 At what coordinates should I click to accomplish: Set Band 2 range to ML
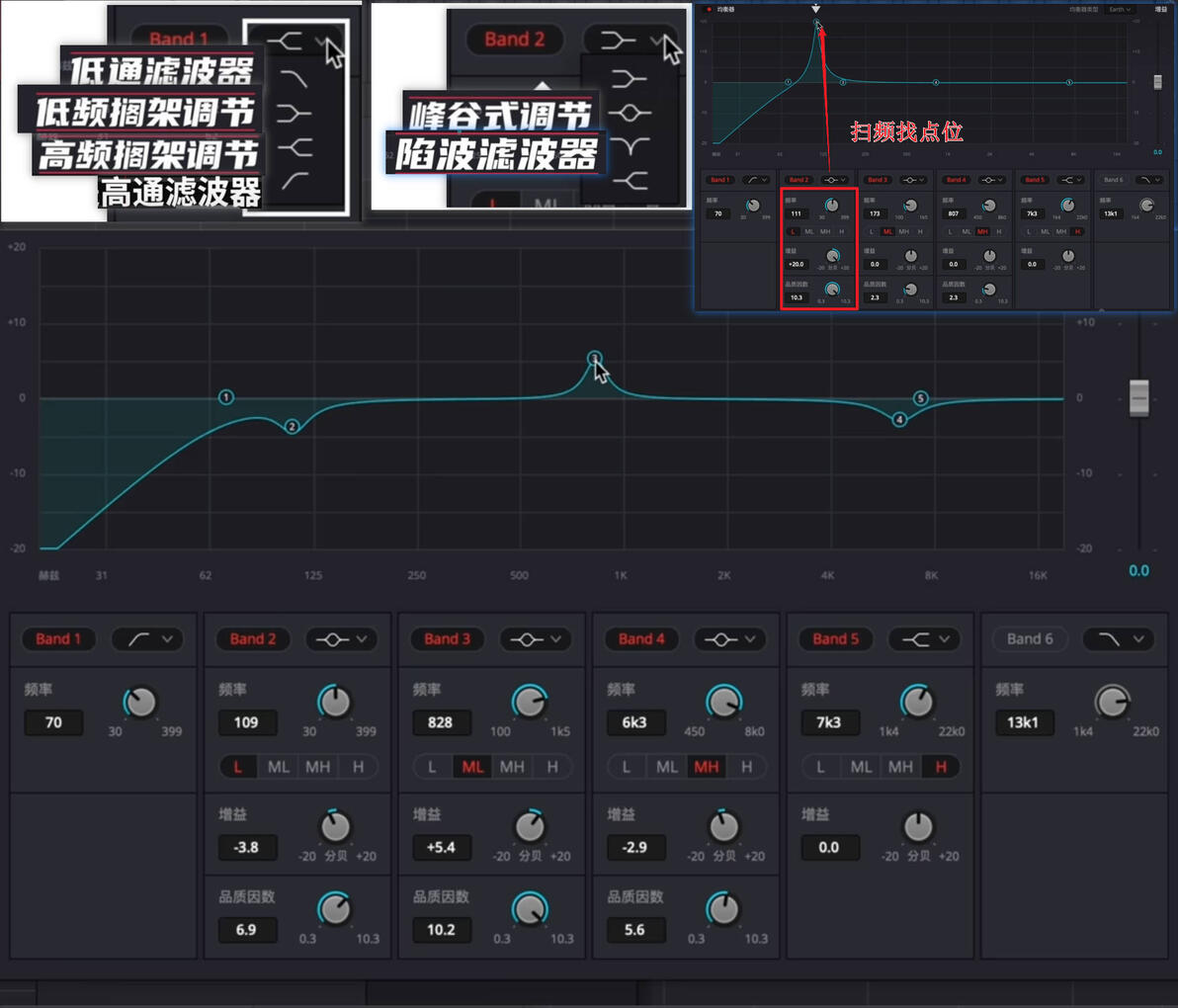point(279,767)
